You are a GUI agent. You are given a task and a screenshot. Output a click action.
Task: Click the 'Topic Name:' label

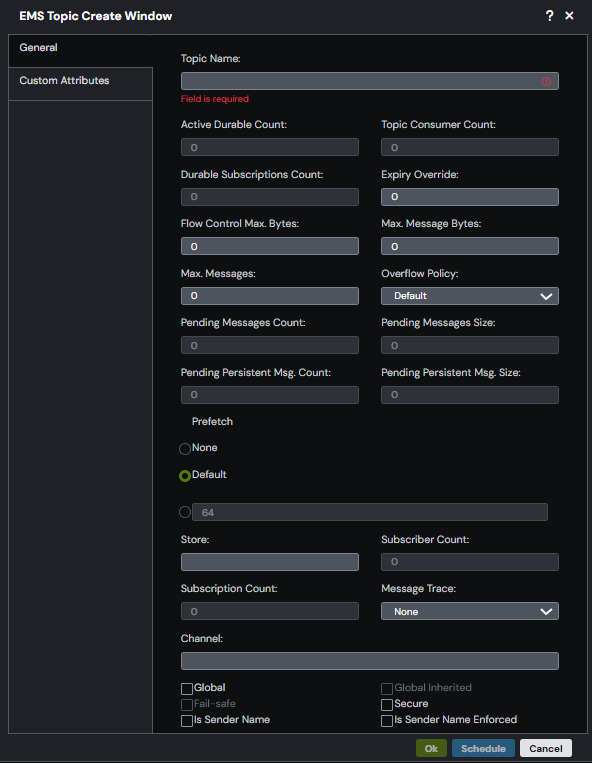tap(211, 58)
